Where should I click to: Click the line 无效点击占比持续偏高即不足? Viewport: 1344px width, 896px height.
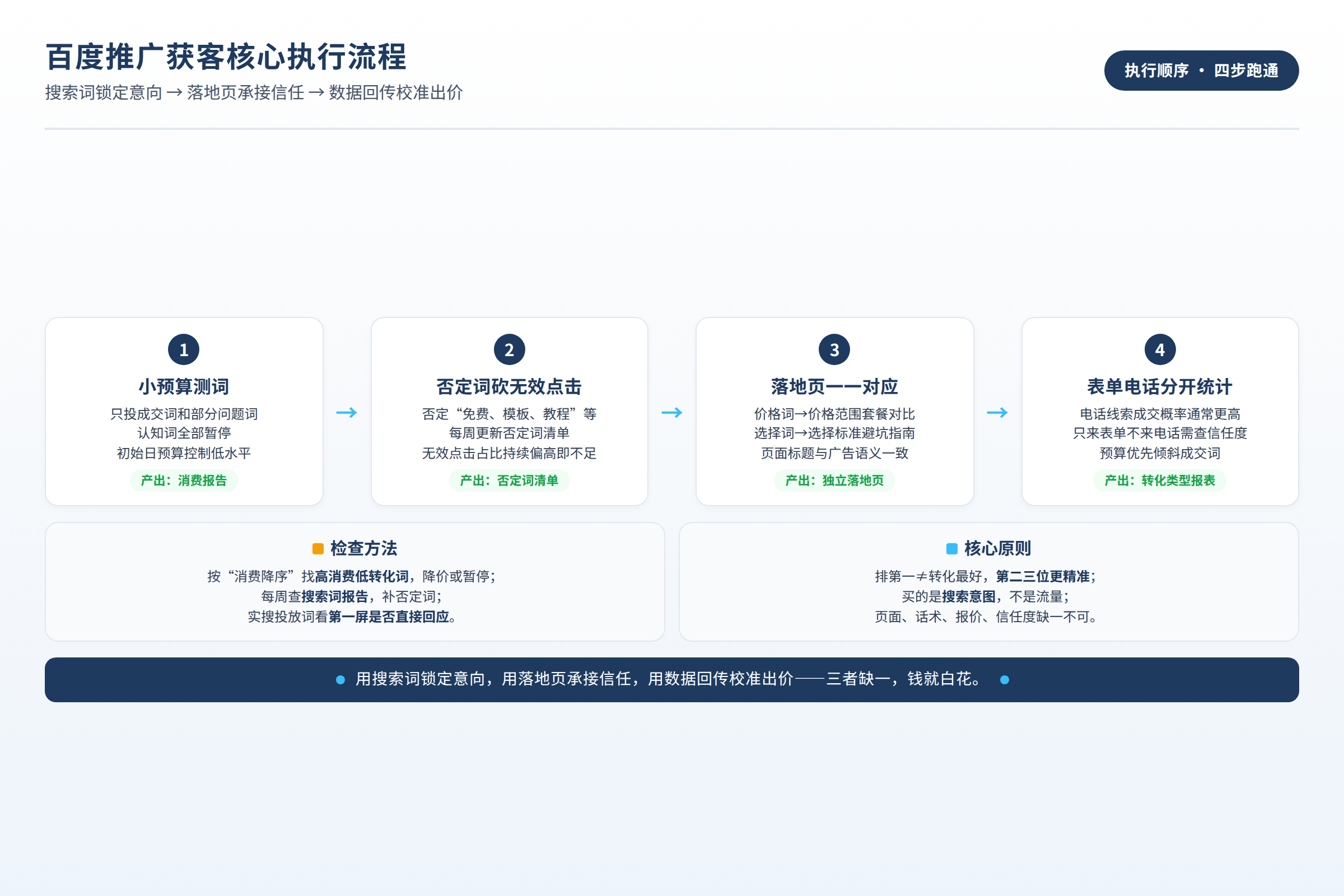(x=509, y=453)
